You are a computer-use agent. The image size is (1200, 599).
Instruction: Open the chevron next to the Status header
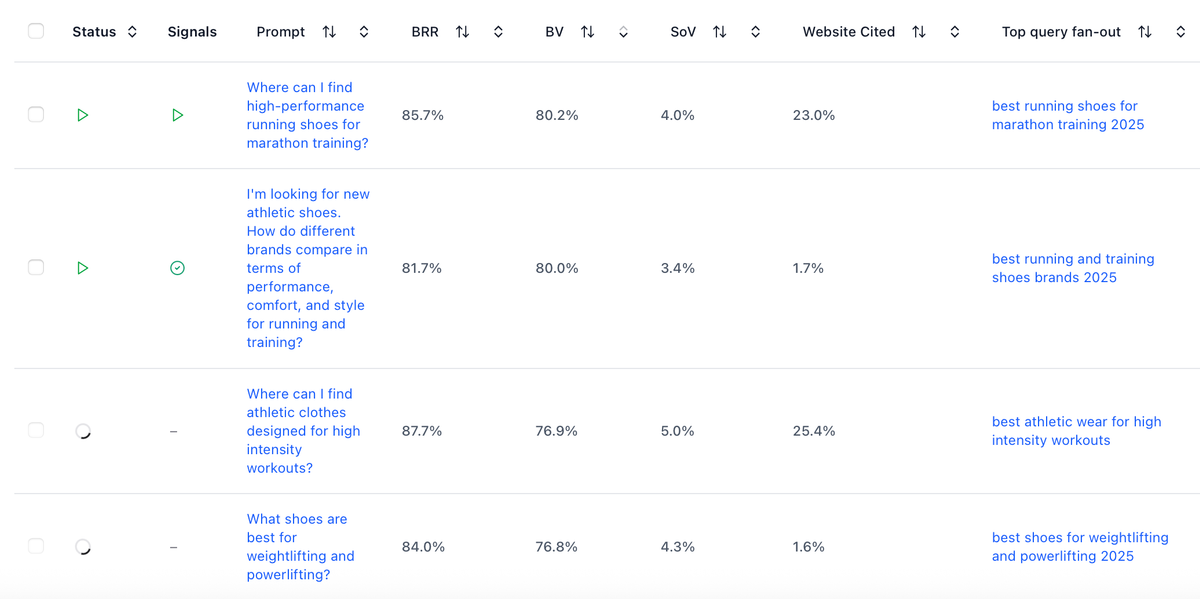coord(134,31)
